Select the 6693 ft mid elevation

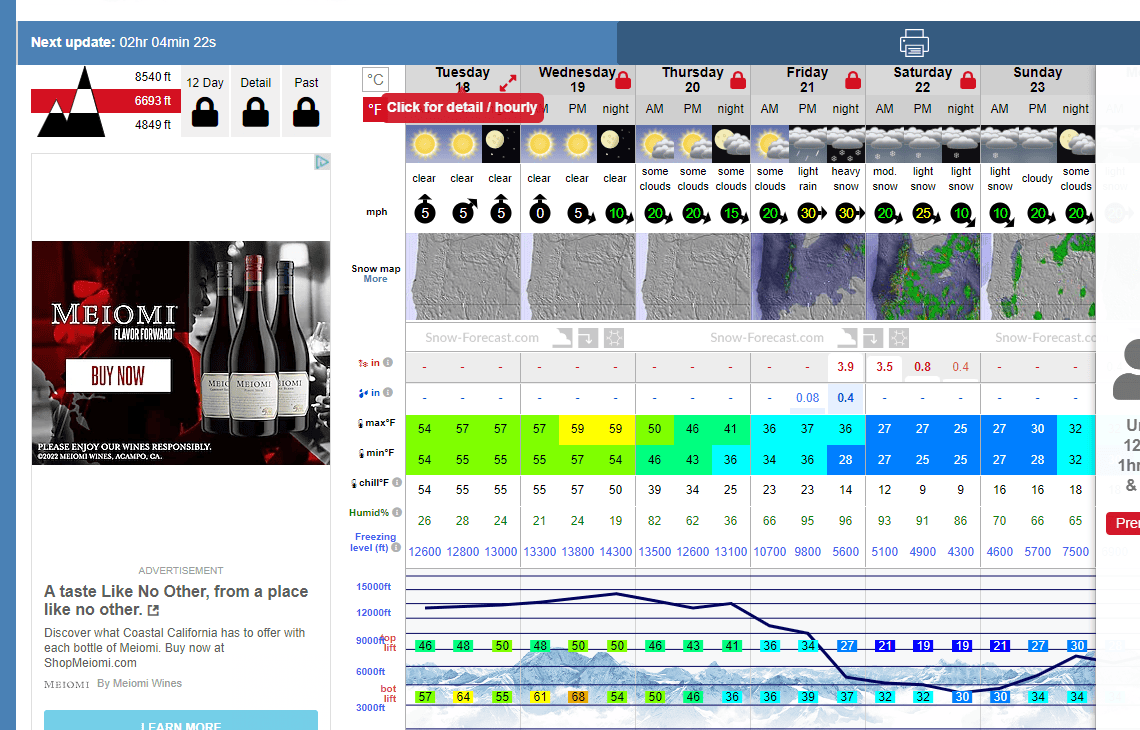point(153,100)
